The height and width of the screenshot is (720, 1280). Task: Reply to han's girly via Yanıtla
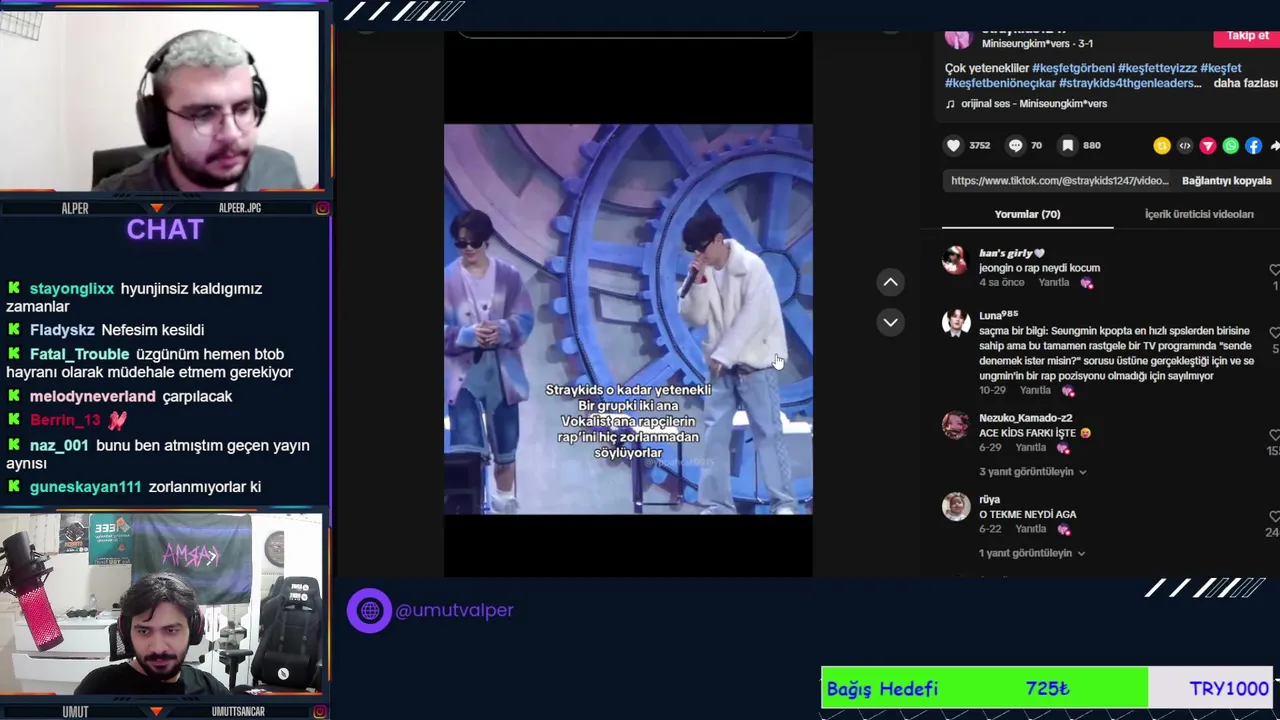pos(1054,283)
